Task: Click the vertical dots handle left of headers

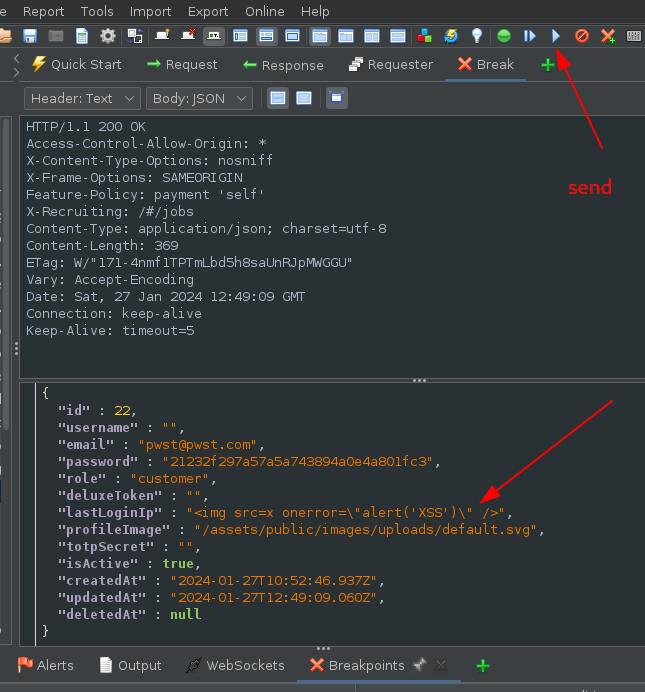Action: [16, 349]
